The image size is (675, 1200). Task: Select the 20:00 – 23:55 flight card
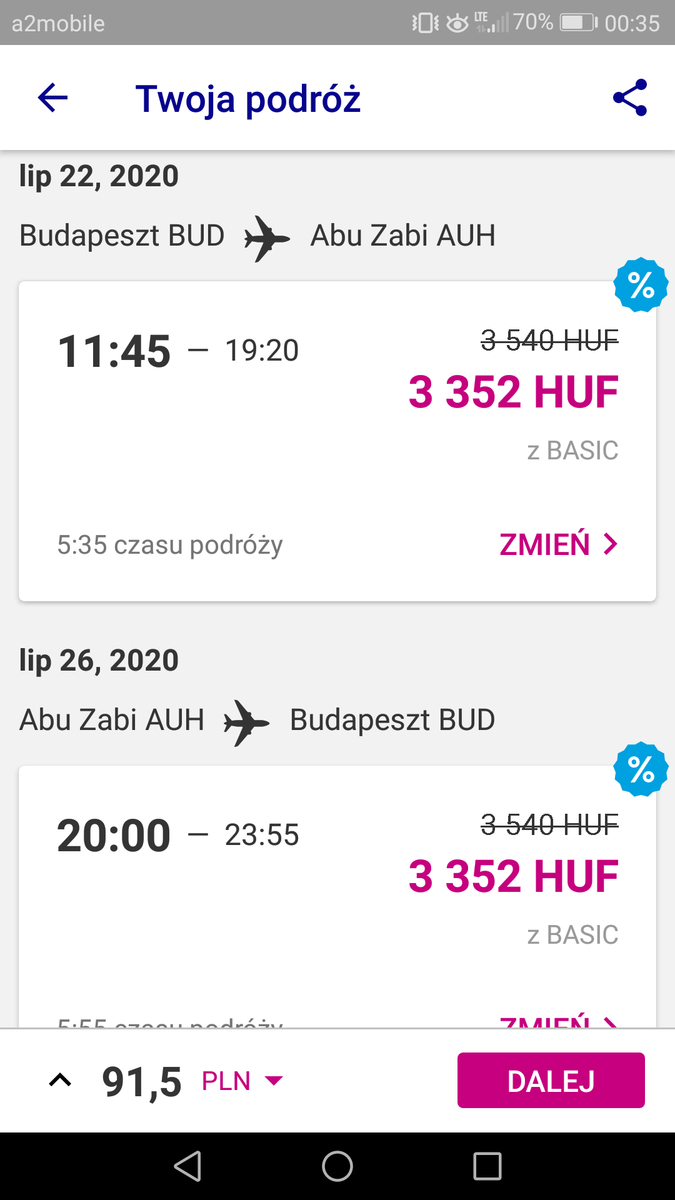pos(337,897)
